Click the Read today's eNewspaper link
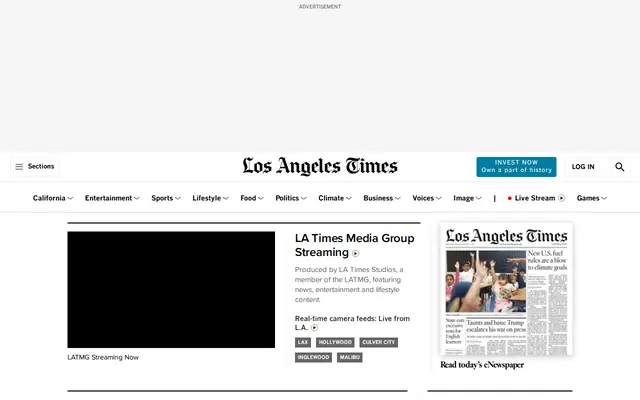 482,365
